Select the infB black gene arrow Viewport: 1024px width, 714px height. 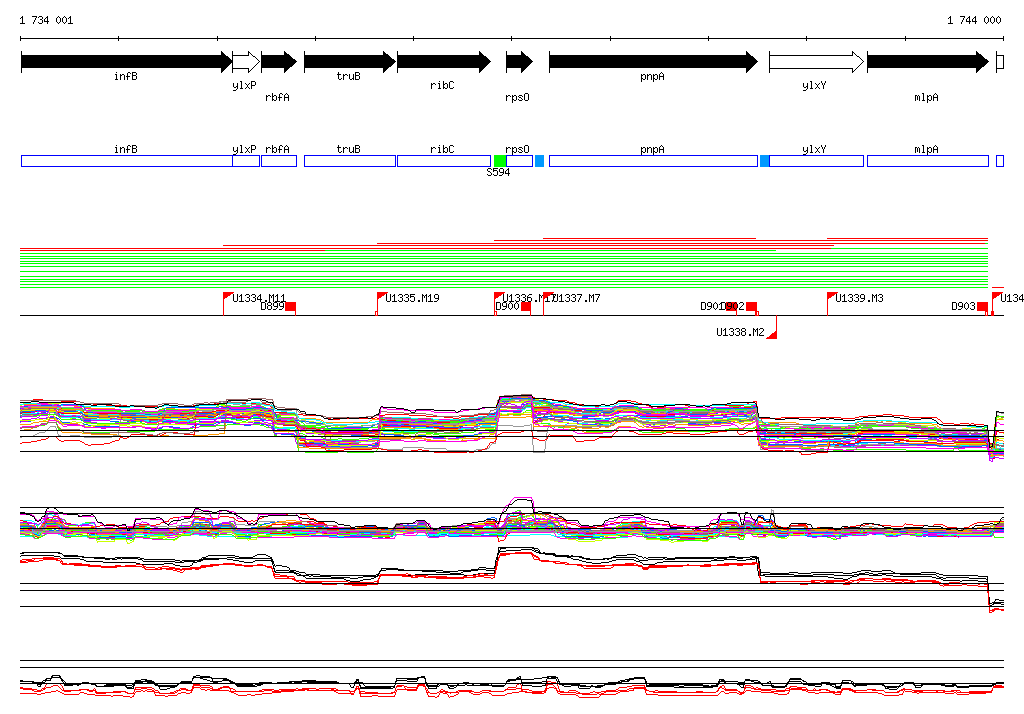pos(127,62)
